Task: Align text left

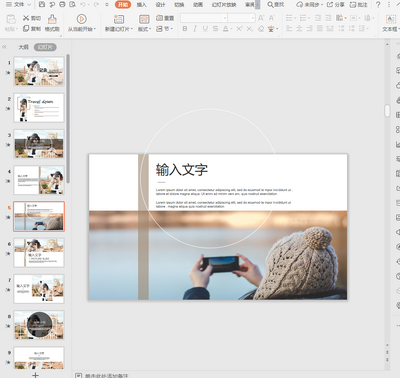Action: click(289, 29)
